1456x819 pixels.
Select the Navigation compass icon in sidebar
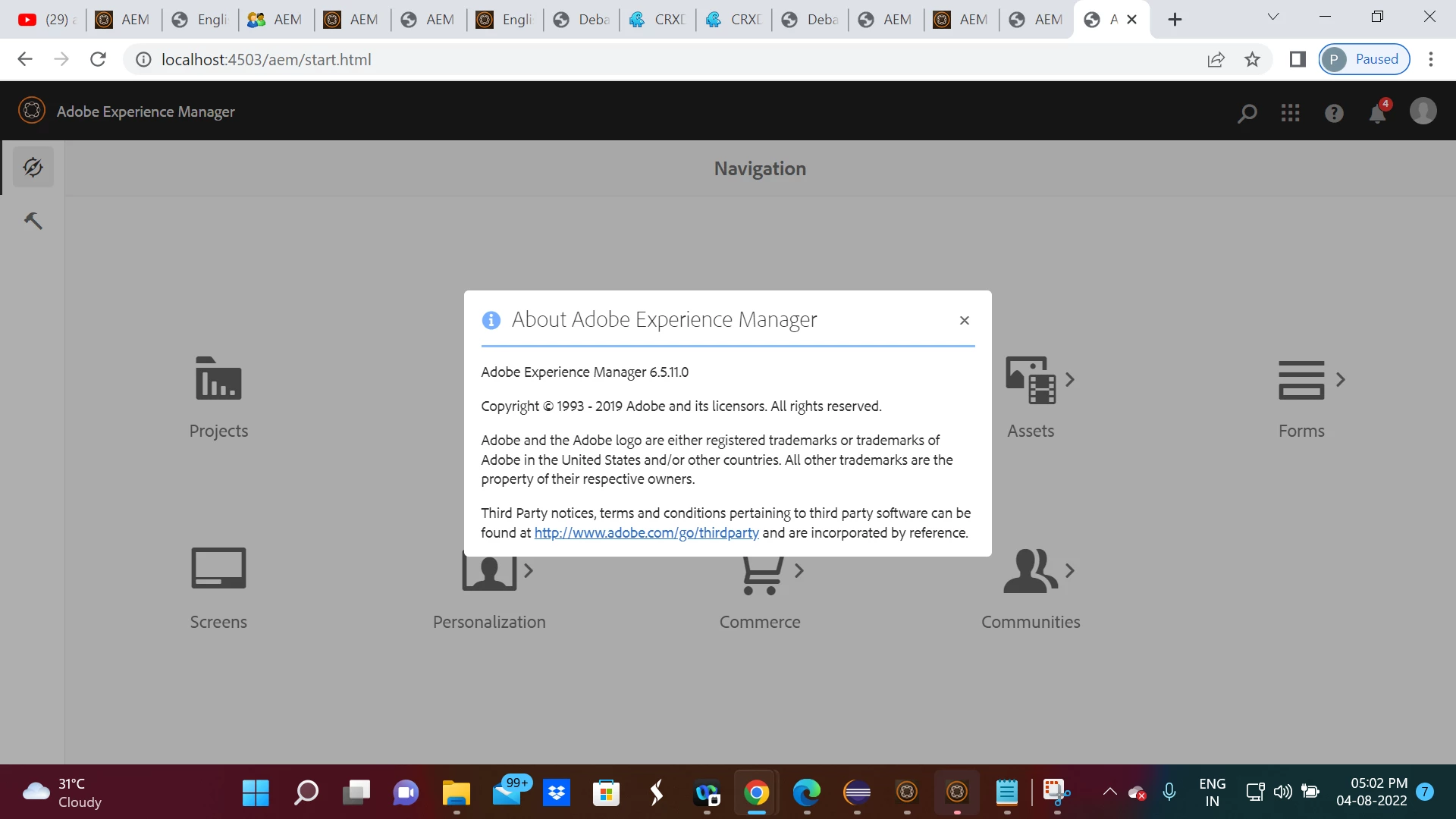click(33, 167)
